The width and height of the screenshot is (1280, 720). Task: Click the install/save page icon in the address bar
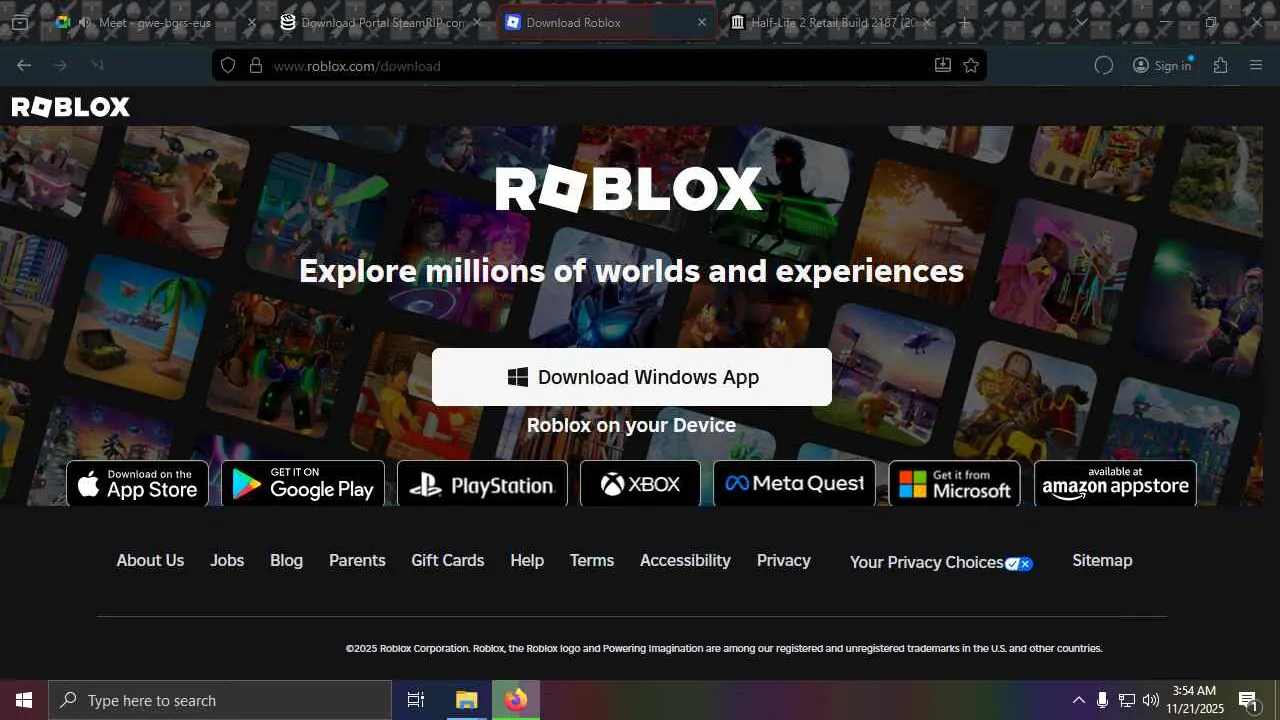[x=942, y=66]
